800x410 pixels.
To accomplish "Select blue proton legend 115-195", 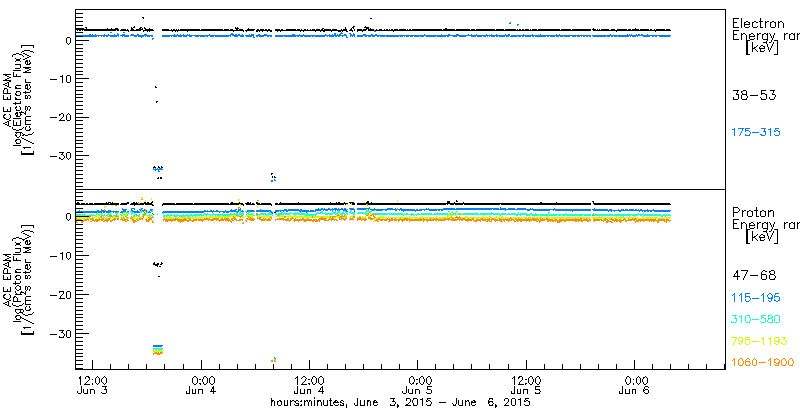I will click(756, 298).
